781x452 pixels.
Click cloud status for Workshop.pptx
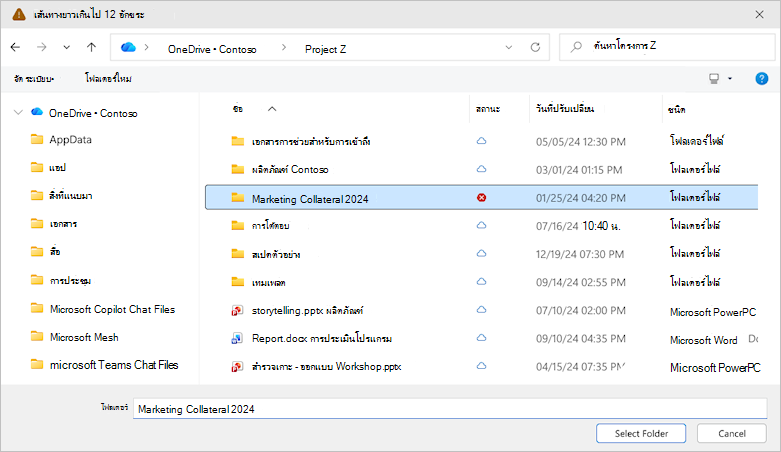(x=482, y=366)
